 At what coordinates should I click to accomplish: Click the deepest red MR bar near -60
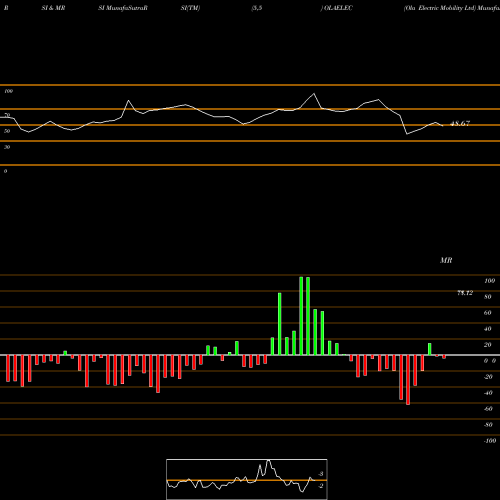[x=408, y=380]
